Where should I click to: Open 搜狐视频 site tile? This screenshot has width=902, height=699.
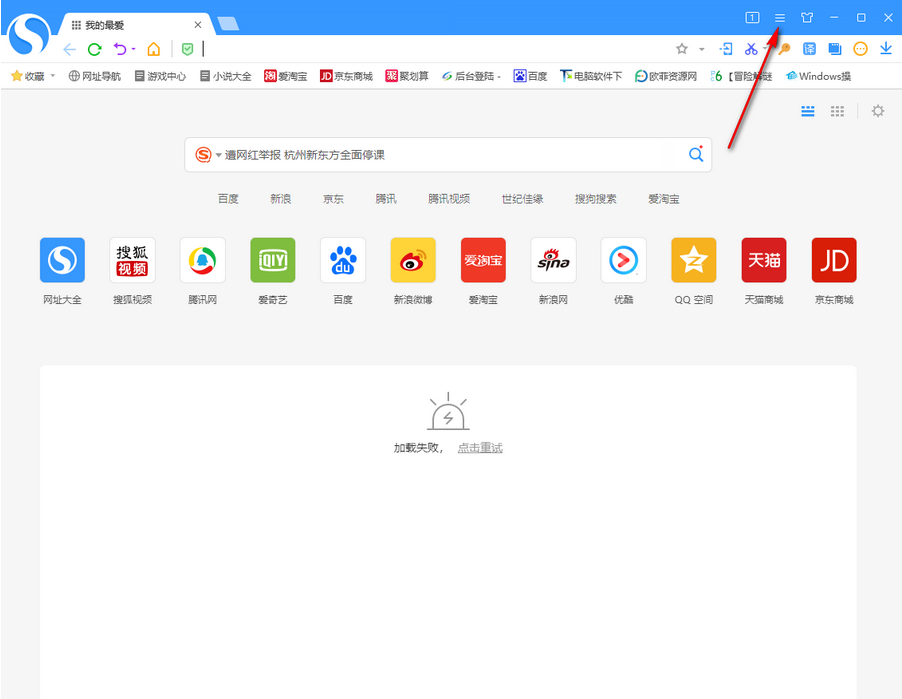click(132, 260)
